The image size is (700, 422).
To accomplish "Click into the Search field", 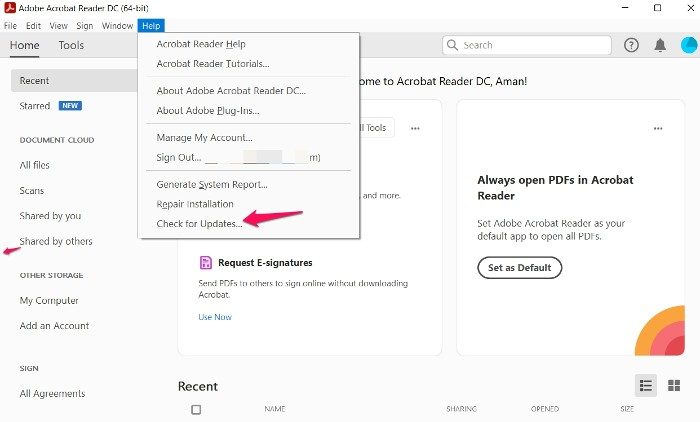I will 527,45.
